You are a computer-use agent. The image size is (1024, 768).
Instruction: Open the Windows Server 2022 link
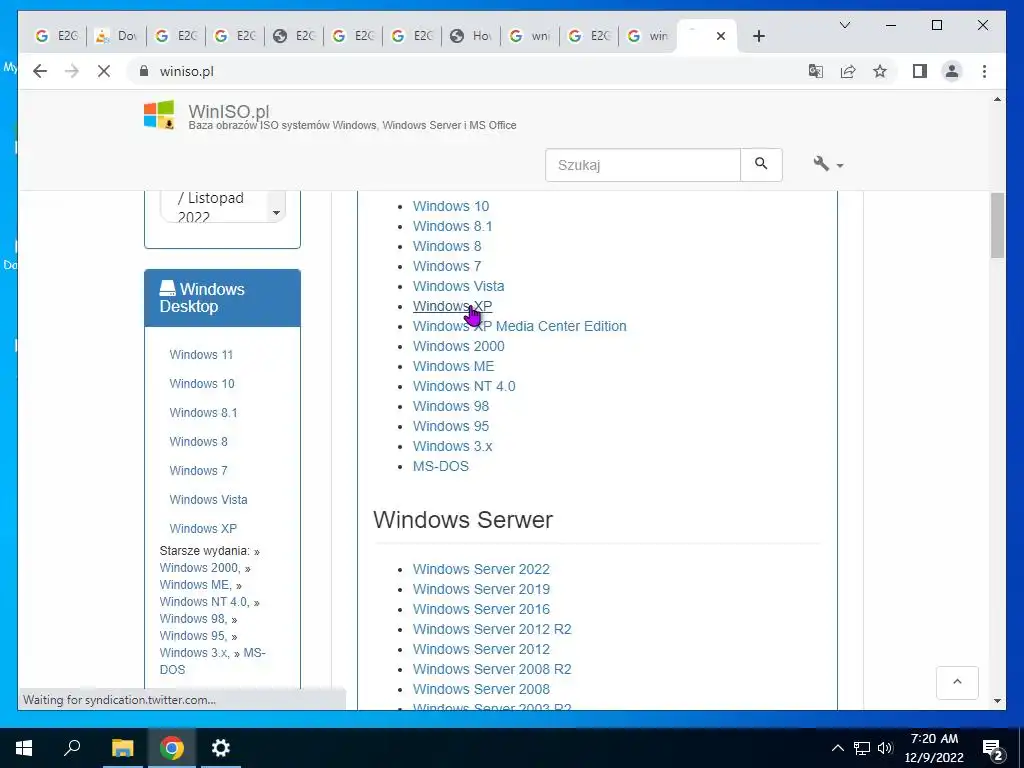pyautogui.click(x=481, y=569)
